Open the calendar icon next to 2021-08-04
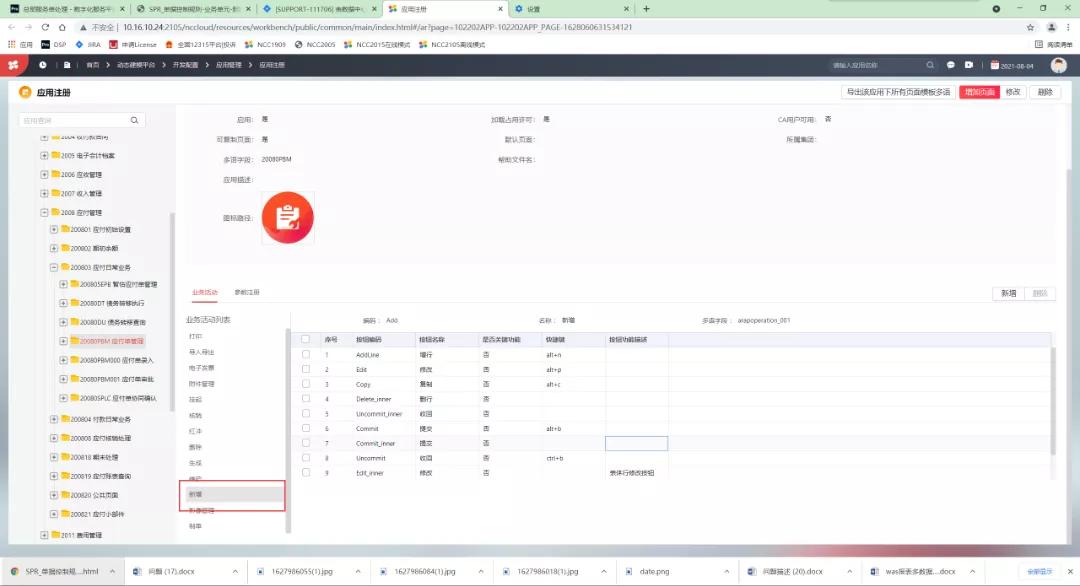 (x=995, y=65)
